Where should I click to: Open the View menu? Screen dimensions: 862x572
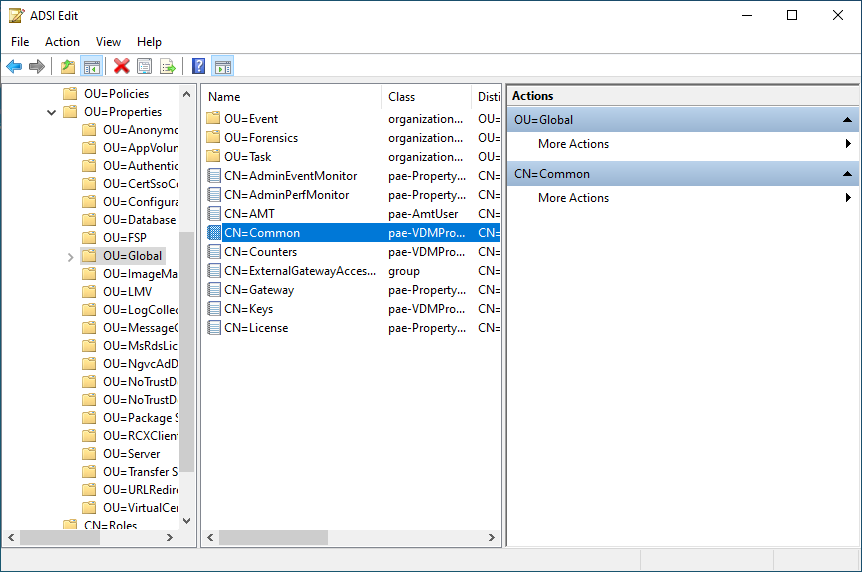pyautogui.click(x=108, y=42)
